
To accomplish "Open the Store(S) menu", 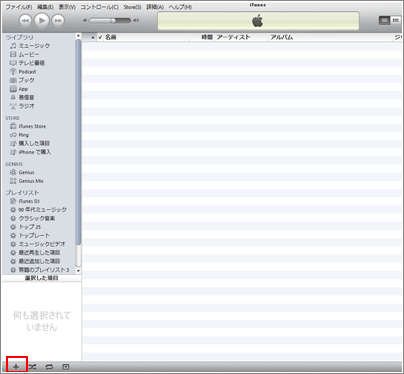I will pyautogui.click(x=132, y=7).
